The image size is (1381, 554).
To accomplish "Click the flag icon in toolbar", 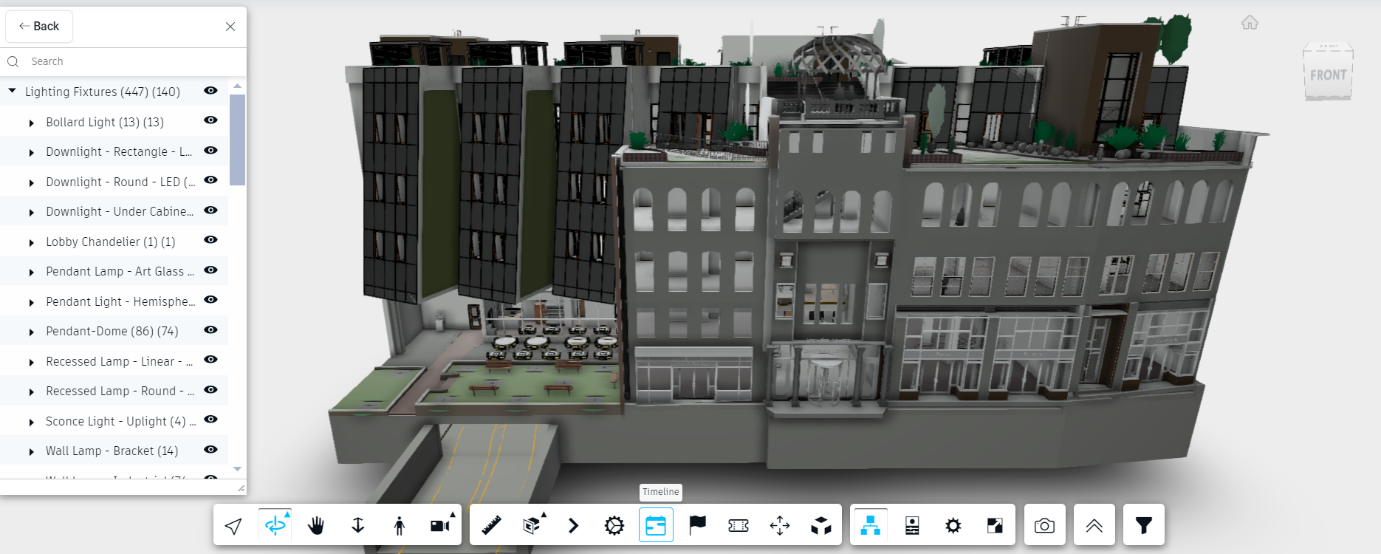I will pos(698,525).
